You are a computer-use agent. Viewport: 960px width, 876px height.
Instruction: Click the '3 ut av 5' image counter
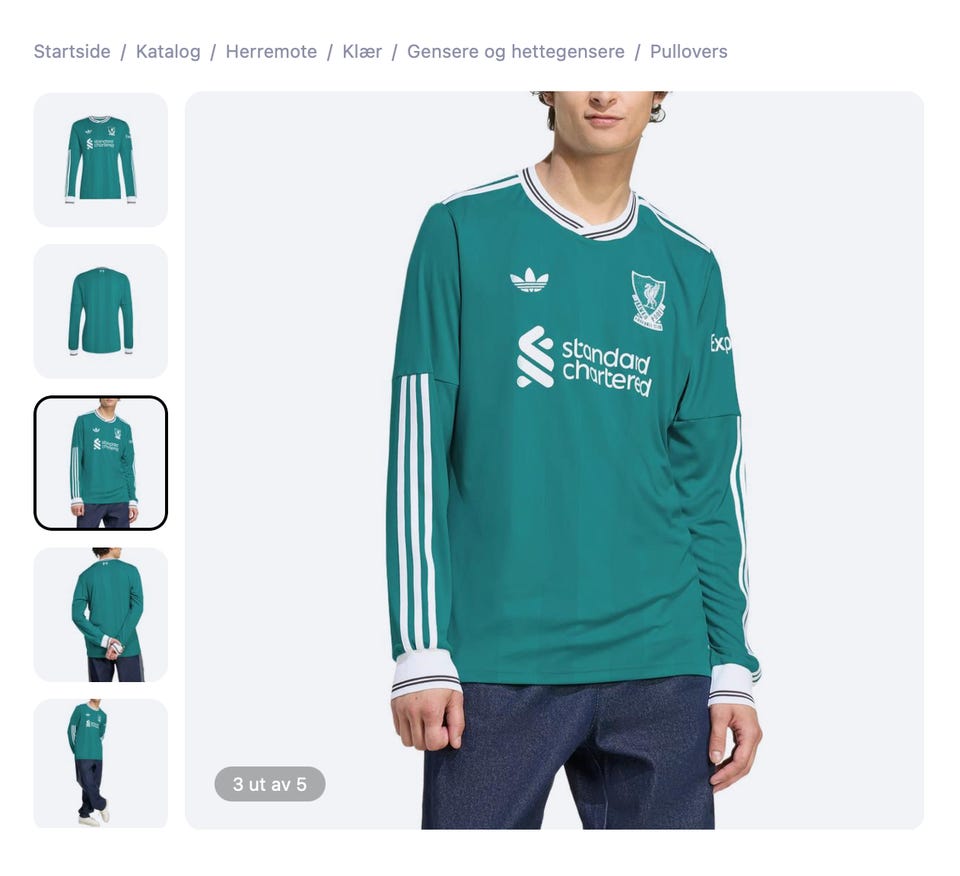click(x=269, y=784)
